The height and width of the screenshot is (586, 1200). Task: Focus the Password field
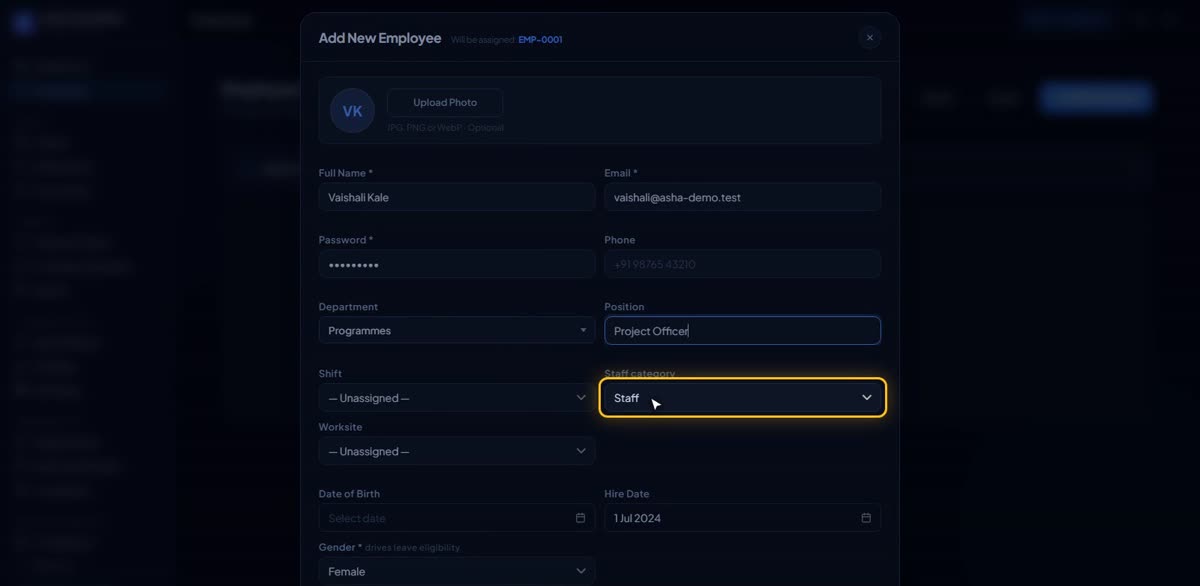coord(457,264)
